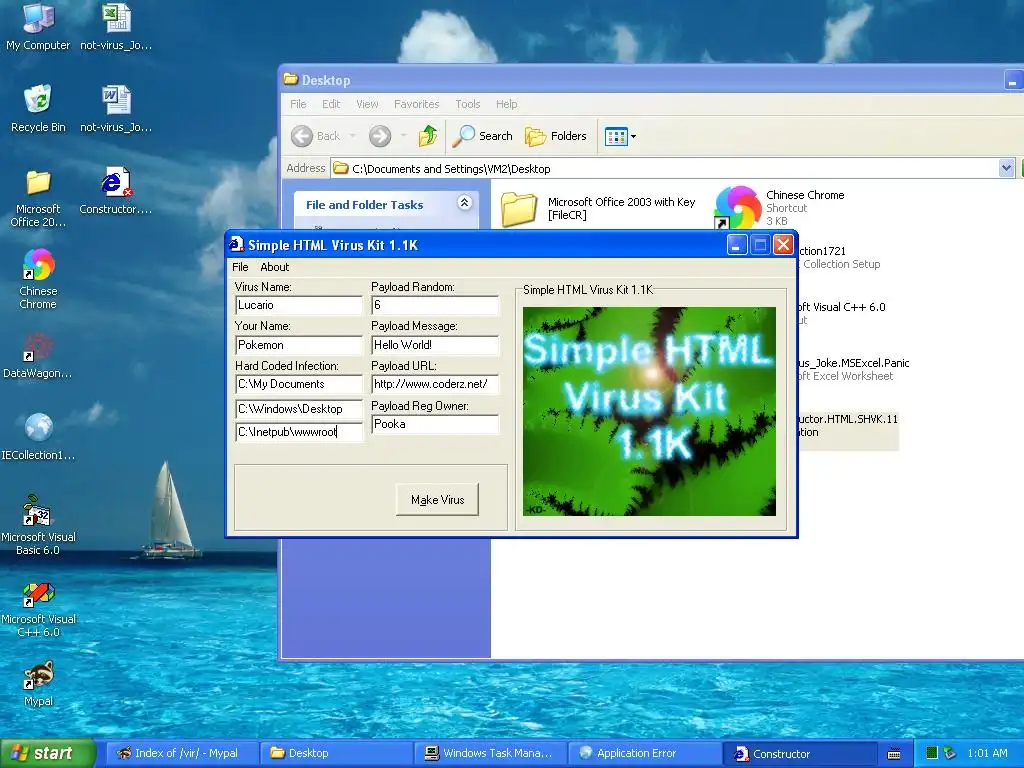Image resolution: width=1024 pixels, height=768 pixels.
Task: Open Favorites menu in explorer window
Action: tap(417, 104)
